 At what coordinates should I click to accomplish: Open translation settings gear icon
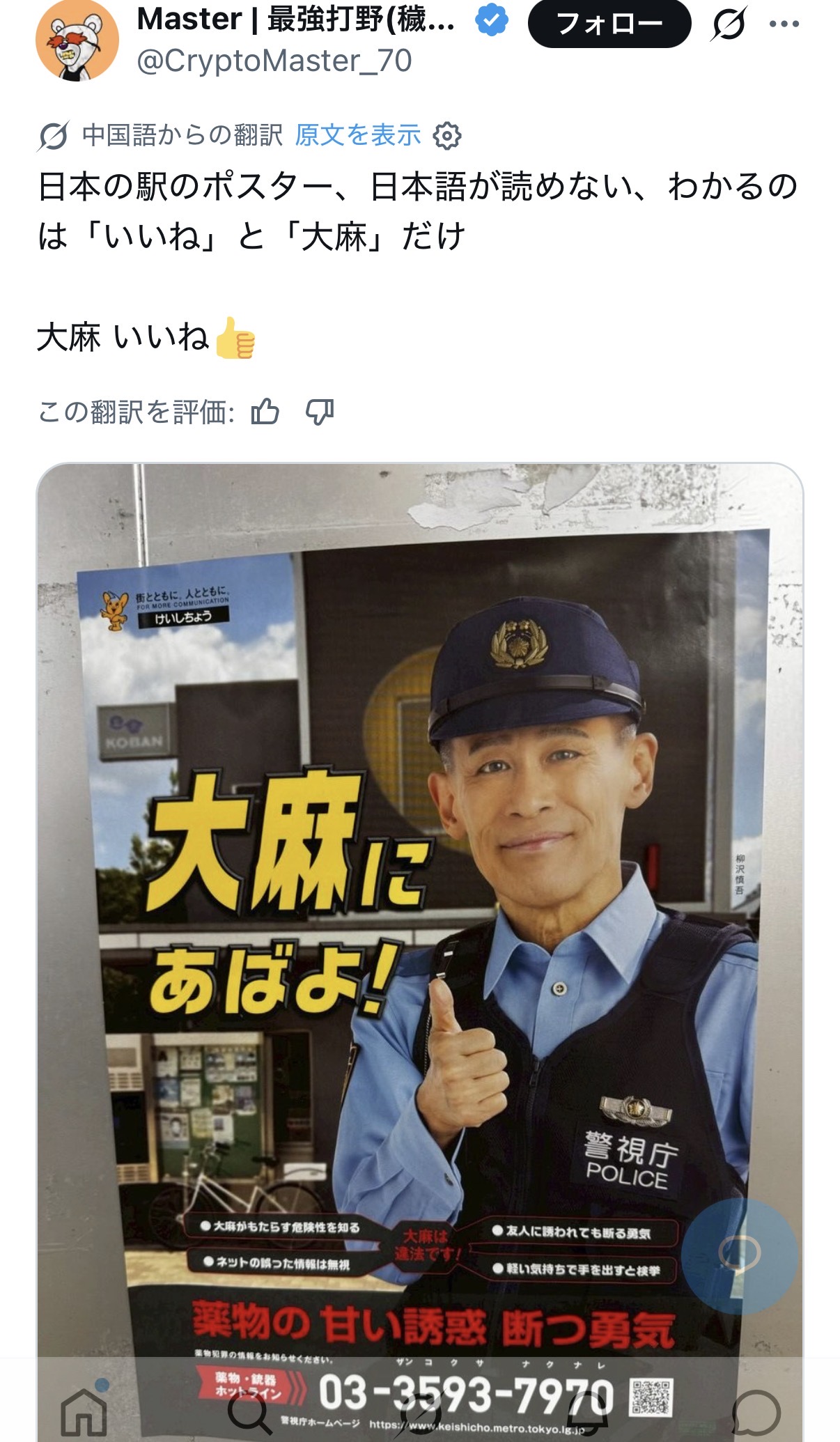point(447,135)
